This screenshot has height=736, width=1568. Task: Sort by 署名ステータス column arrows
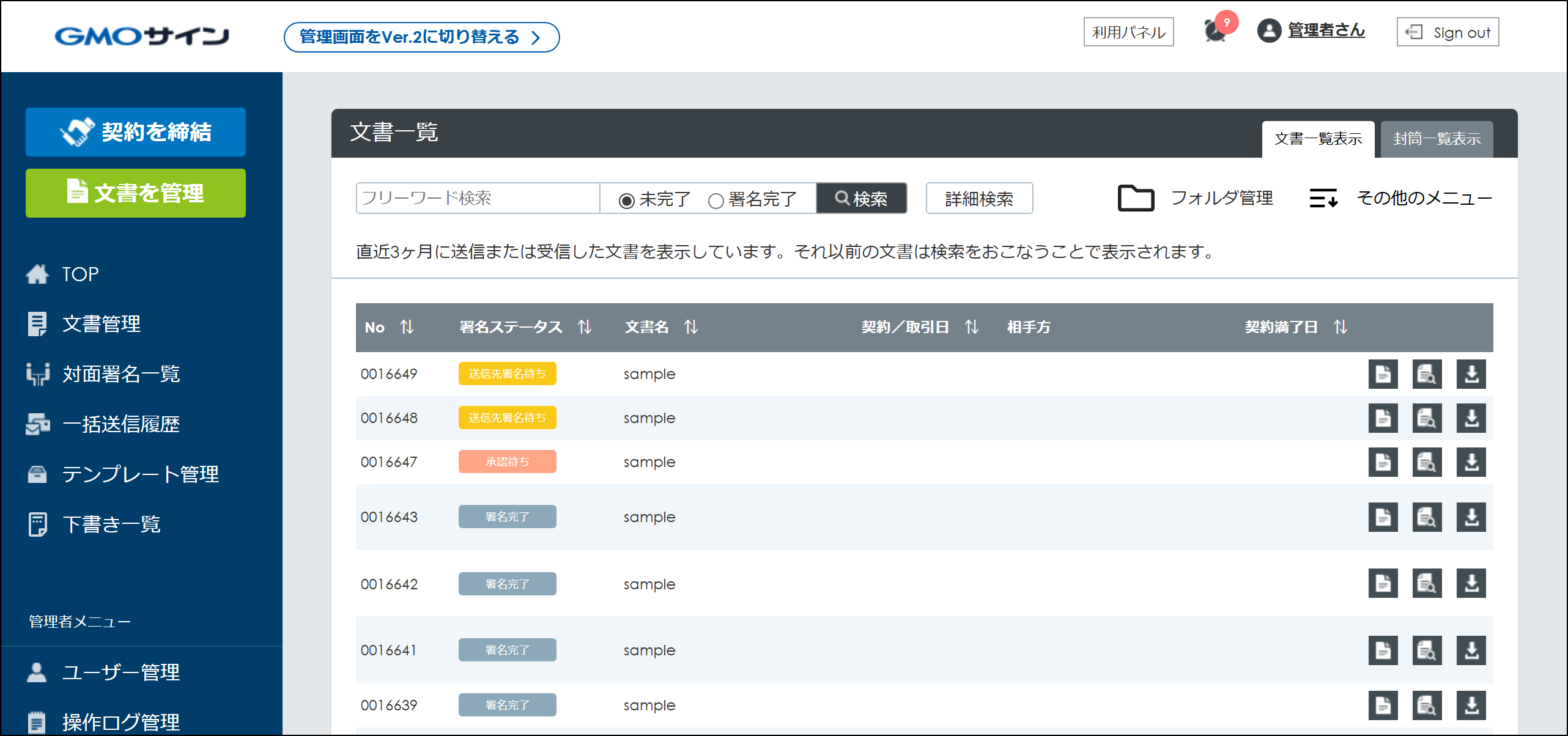(585, 328)
